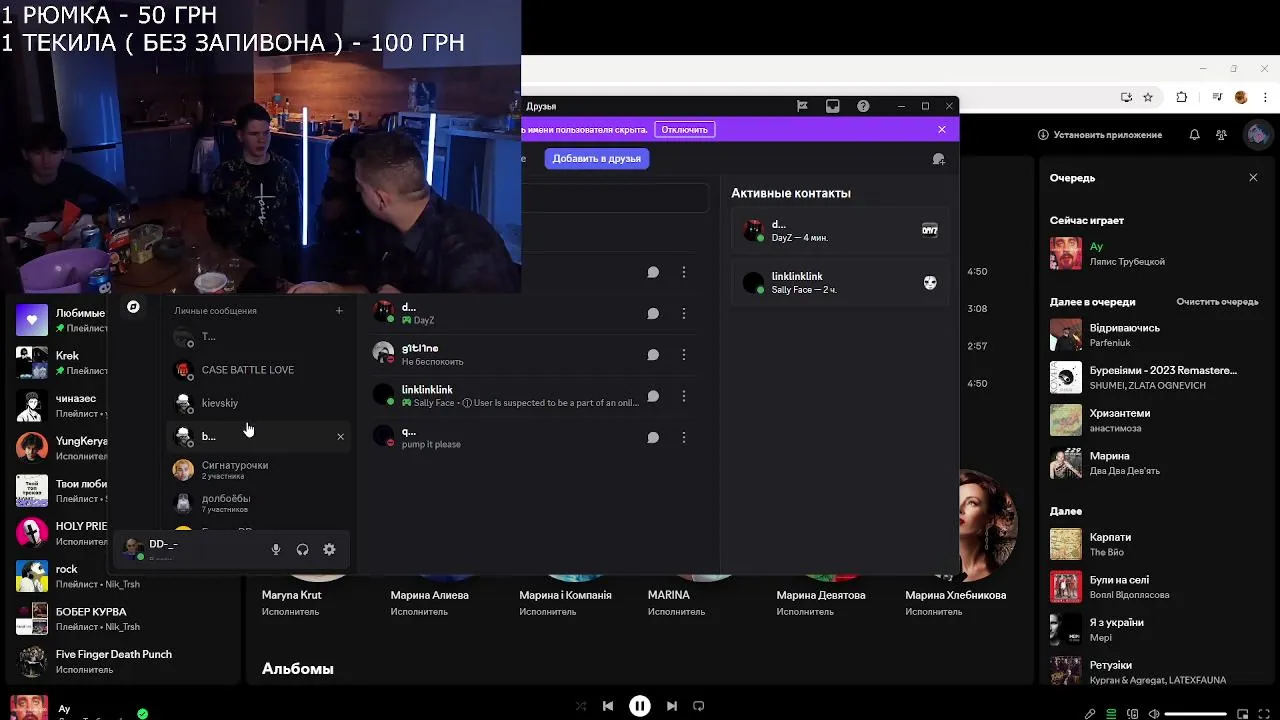The image size is (1280, 720).
Task: Open more options for g1tl1ne
Action: tap(684, 354)
